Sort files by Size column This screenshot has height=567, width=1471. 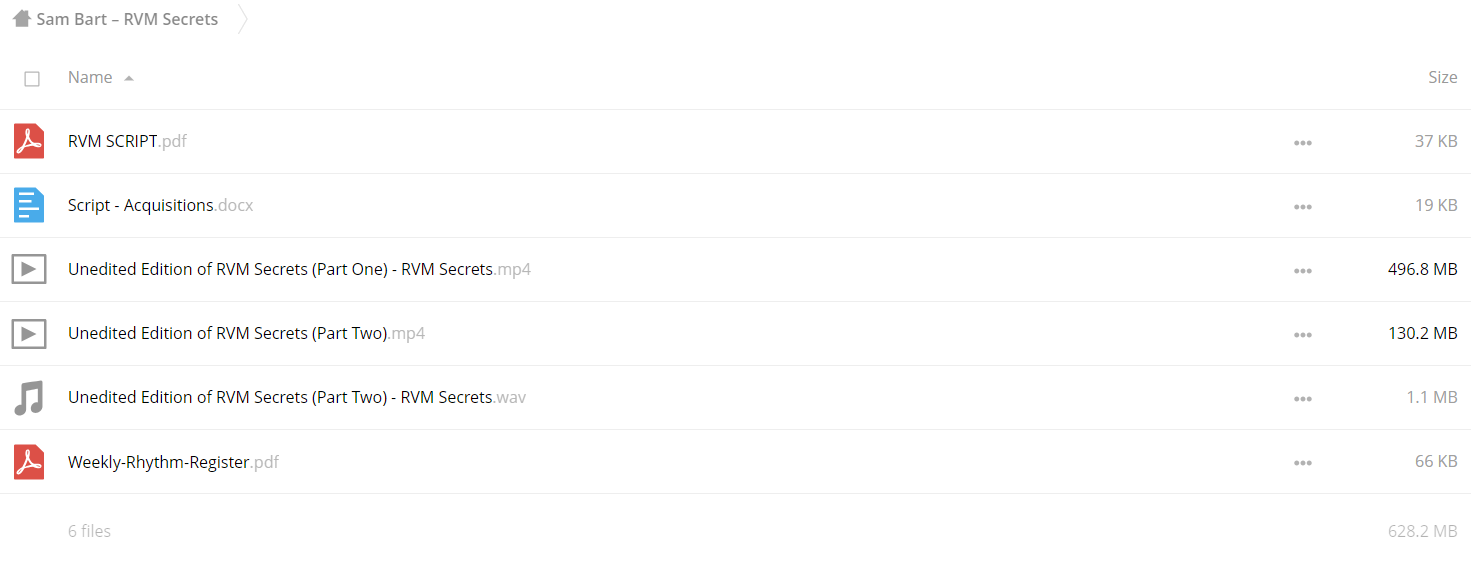[1442, 77]
